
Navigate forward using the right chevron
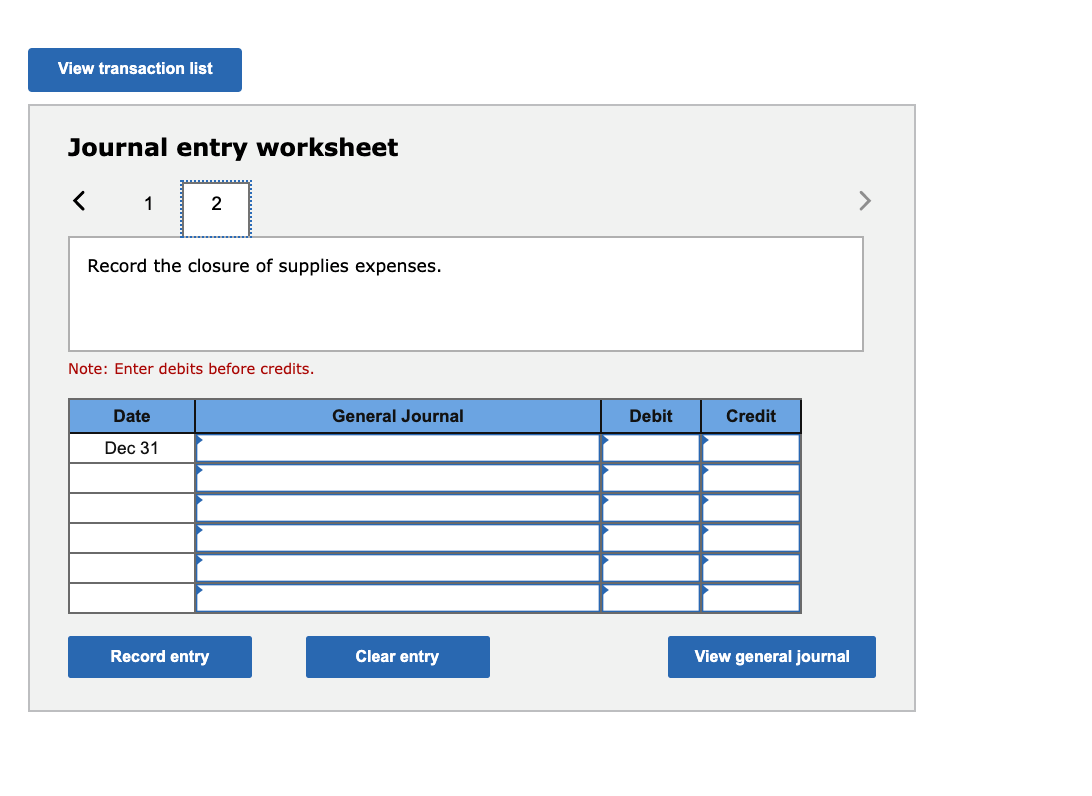865,200
